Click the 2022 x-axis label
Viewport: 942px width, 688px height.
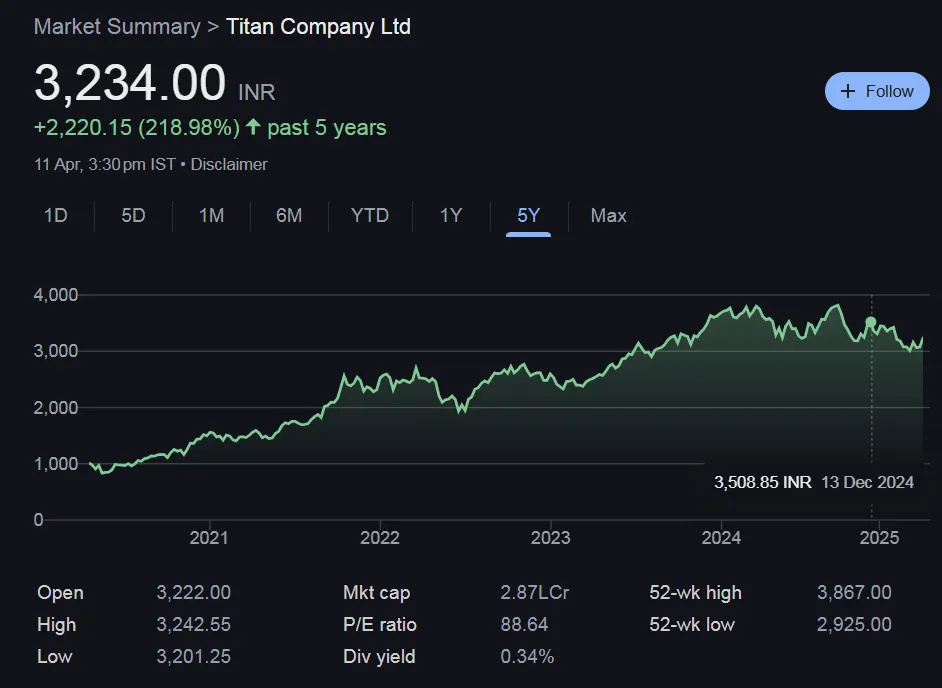pyautogui.click(x=380, y=538)
